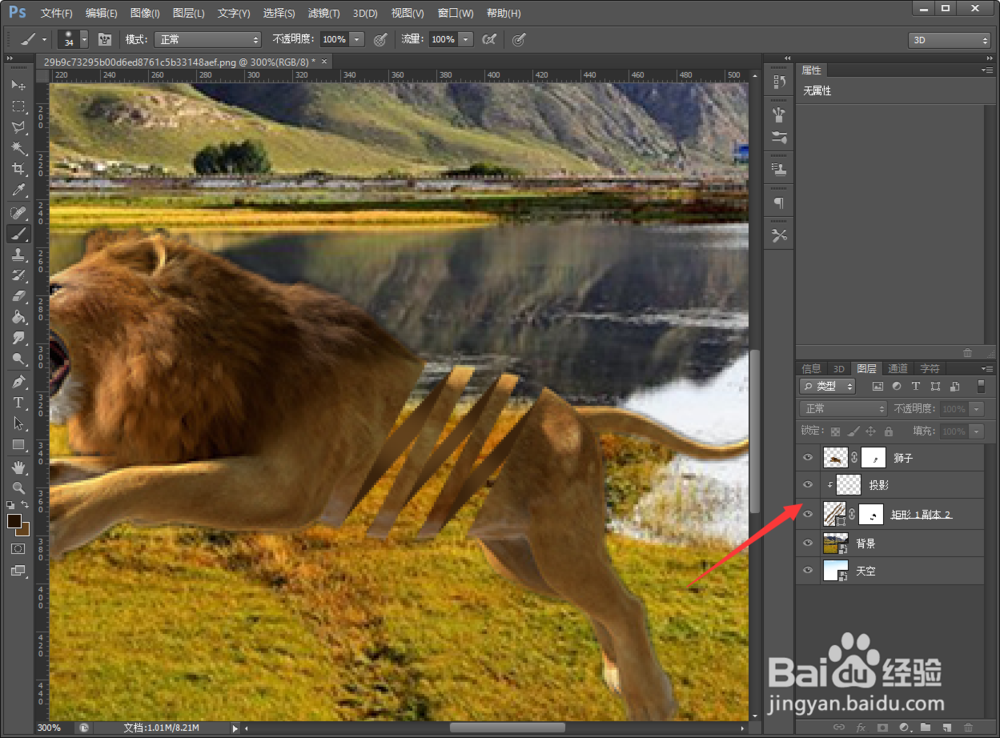The height and width of the screenshot is (738, 1000).
Task: Switch to the 通道 tab
Action: click(897, 369)
